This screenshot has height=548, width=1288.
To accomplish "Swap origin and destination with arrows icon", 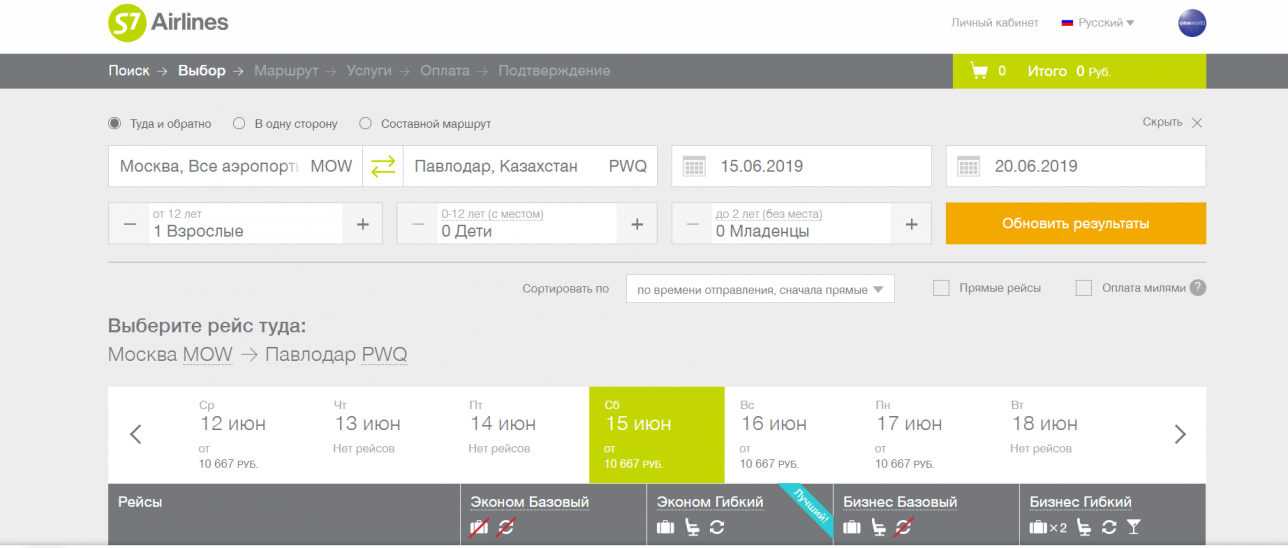I will tap(383, 166).
